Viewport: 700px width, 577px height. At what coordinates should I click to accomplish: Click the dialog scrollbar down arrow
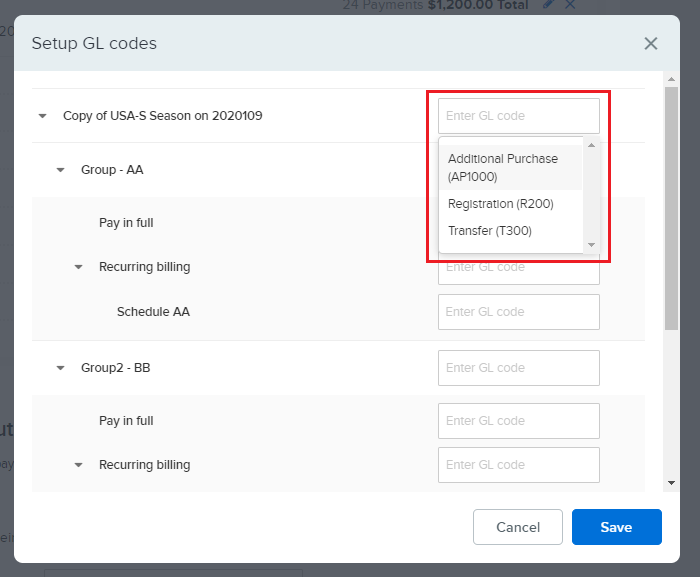pyautogui.click(x=671, y=483)
